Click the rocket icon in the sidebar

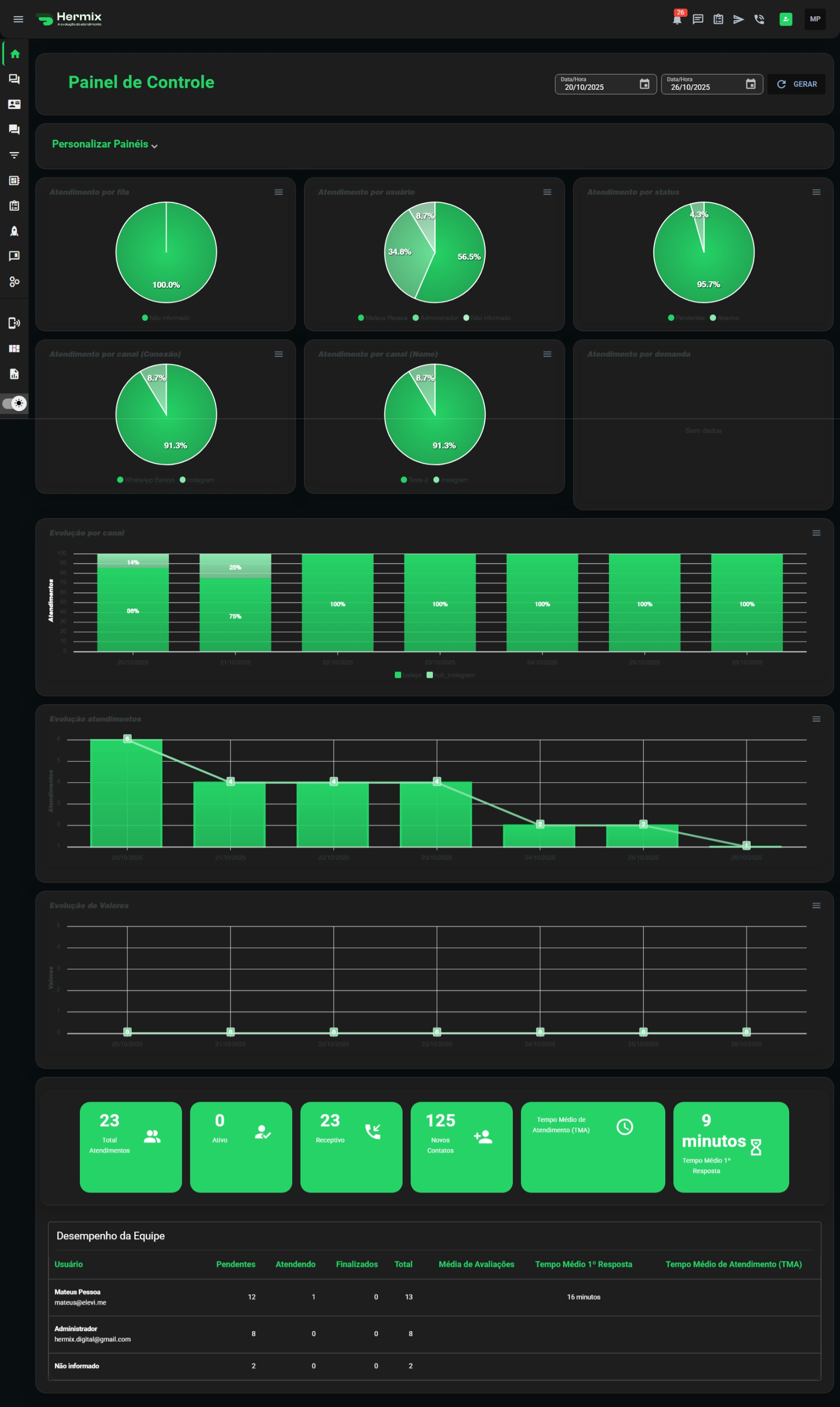14,231
